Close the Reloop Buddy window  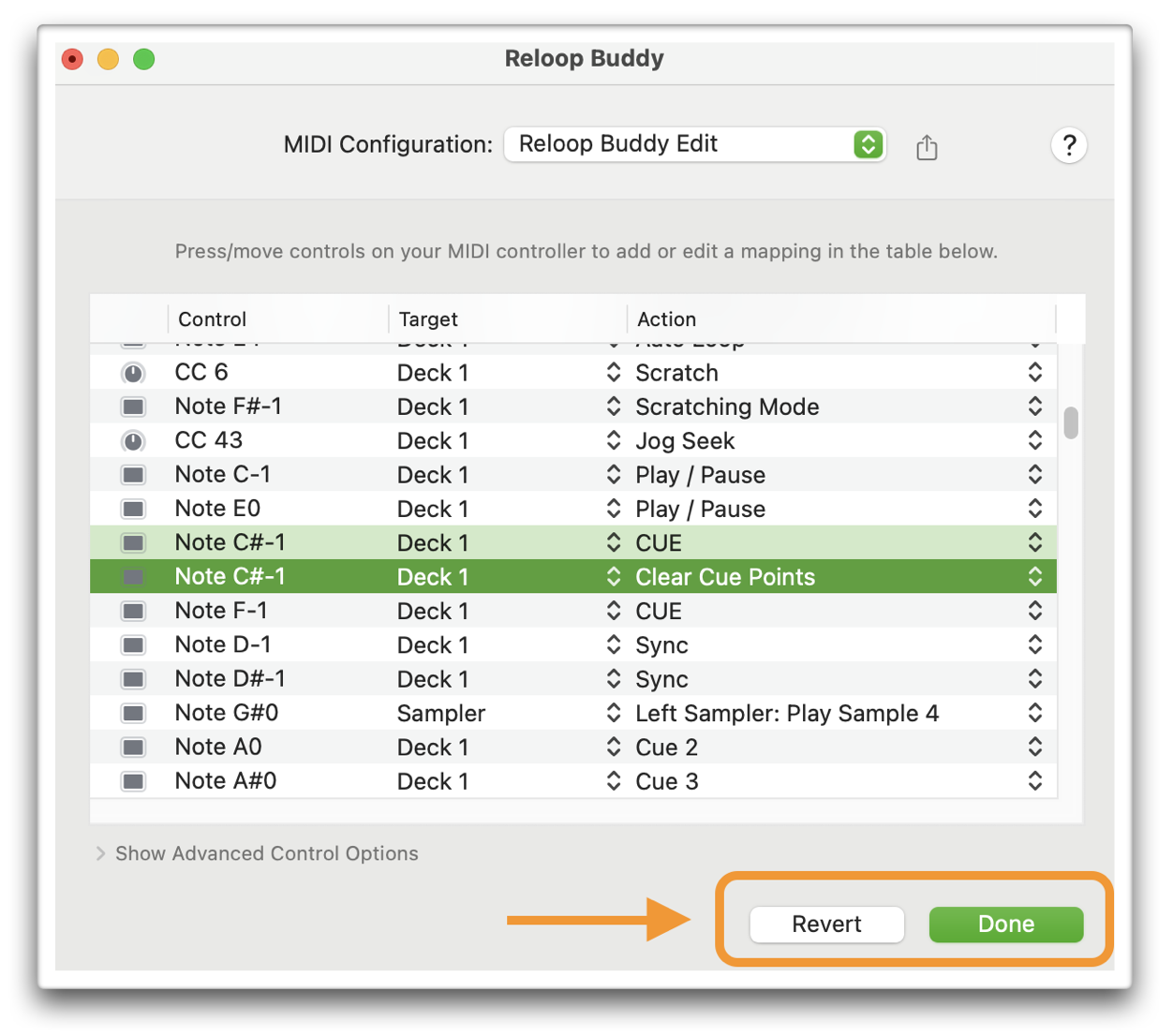coord(72,59)
